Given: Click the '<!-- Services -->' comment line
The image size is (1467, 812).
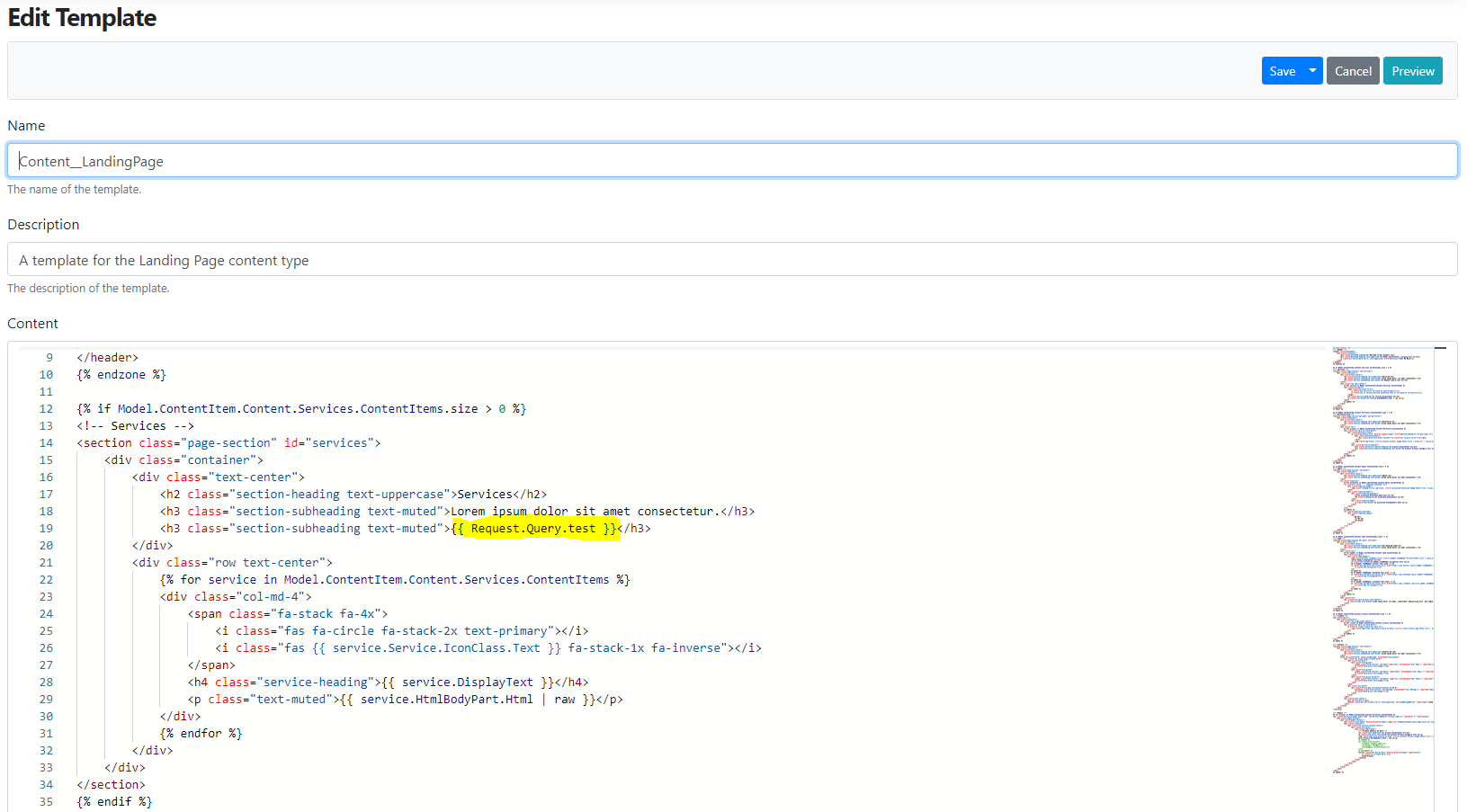Looking at the screenshot, I should point(135,426).
